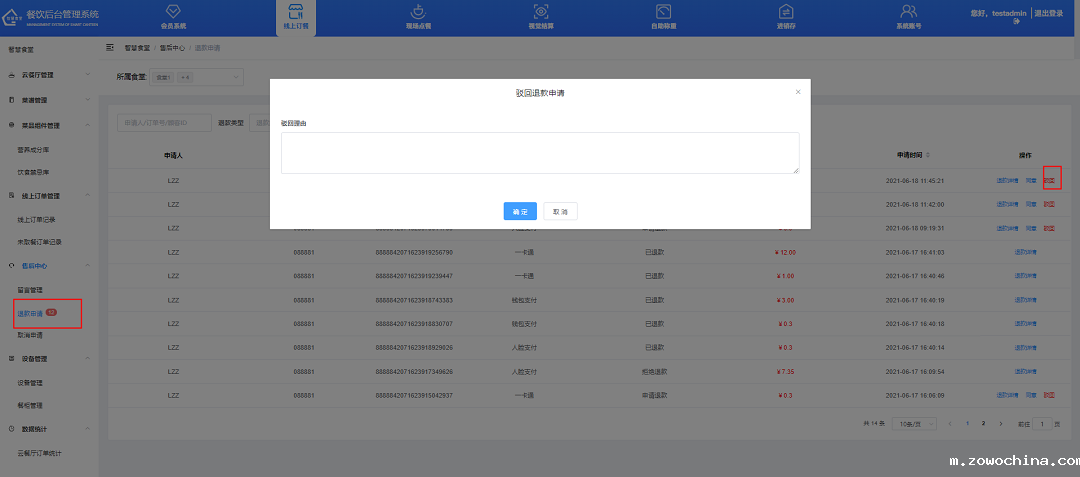Click the 取消 button in the dialog
The image size is (1080, 477).
(560, 212)
